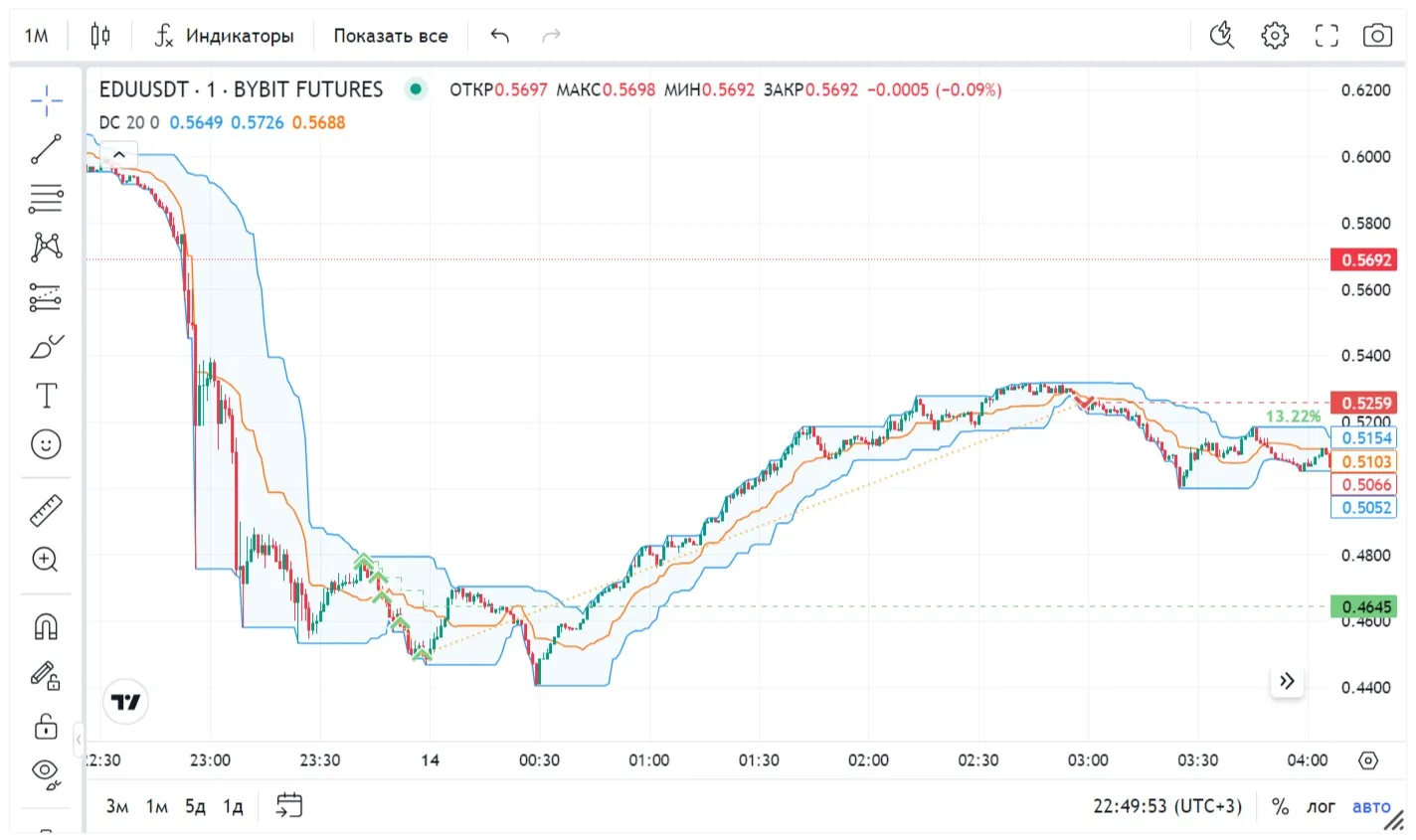Open the candlestick chart type selector
Viewport: 1416px width, 840px height.
tap(100, 36)
